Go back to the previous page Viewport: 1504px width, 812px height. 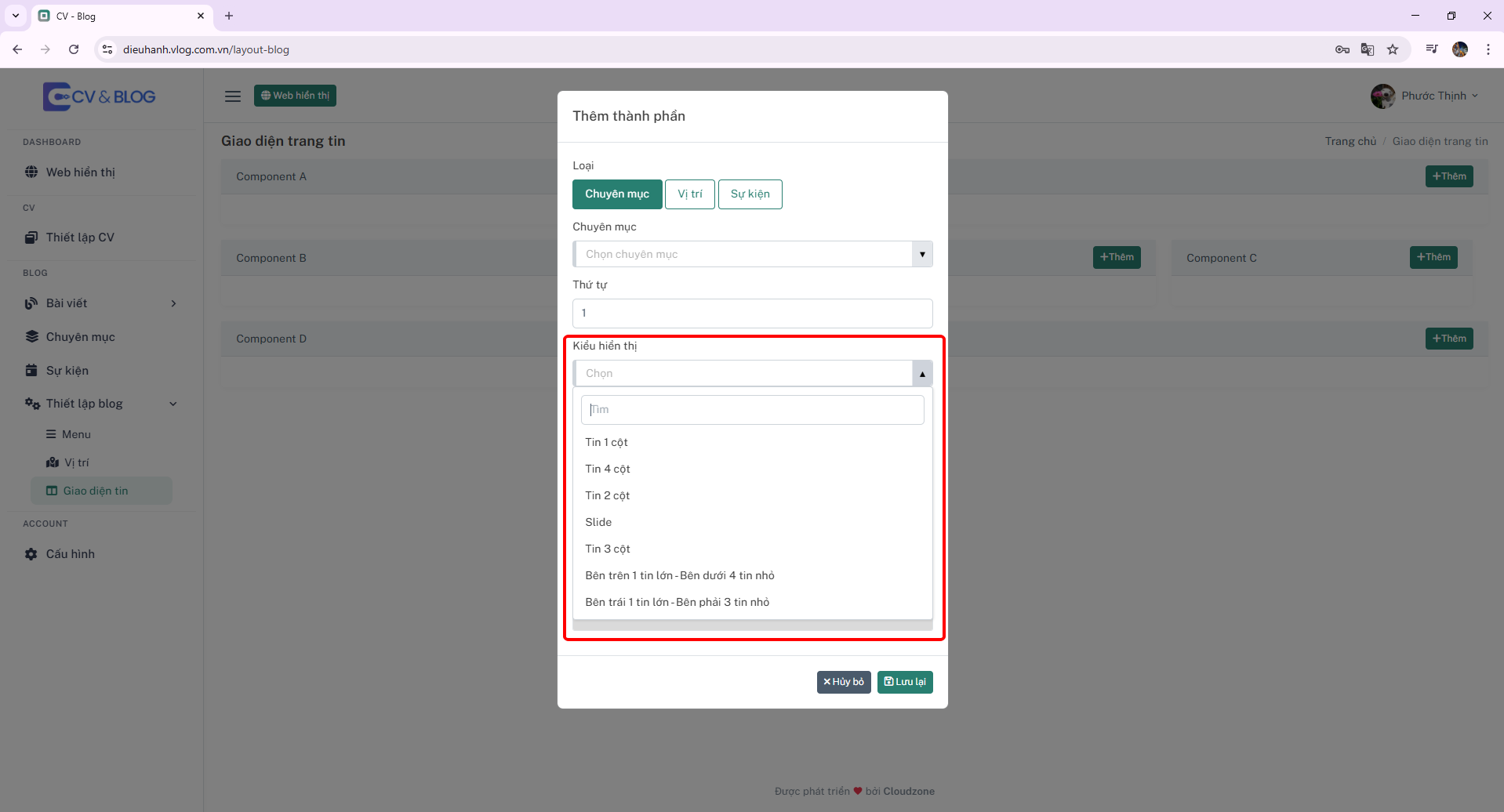tap(17, 49)
